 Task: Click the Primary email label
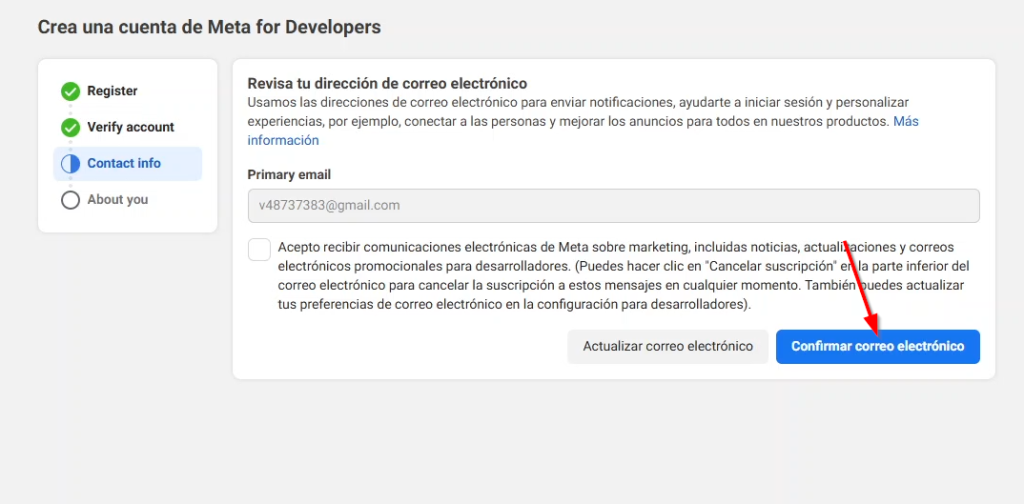[x=289, y=175]
